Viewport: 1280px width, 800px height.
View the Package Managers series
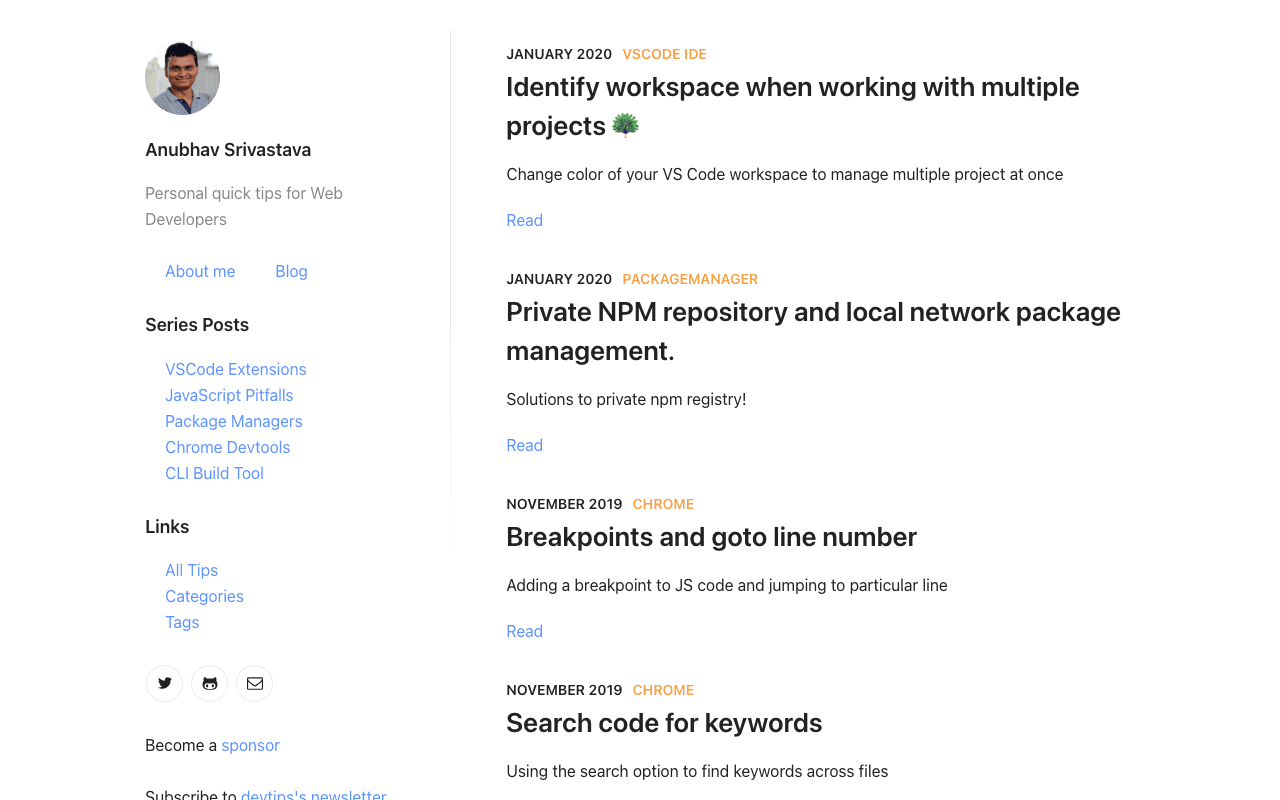tap(234, 421)
